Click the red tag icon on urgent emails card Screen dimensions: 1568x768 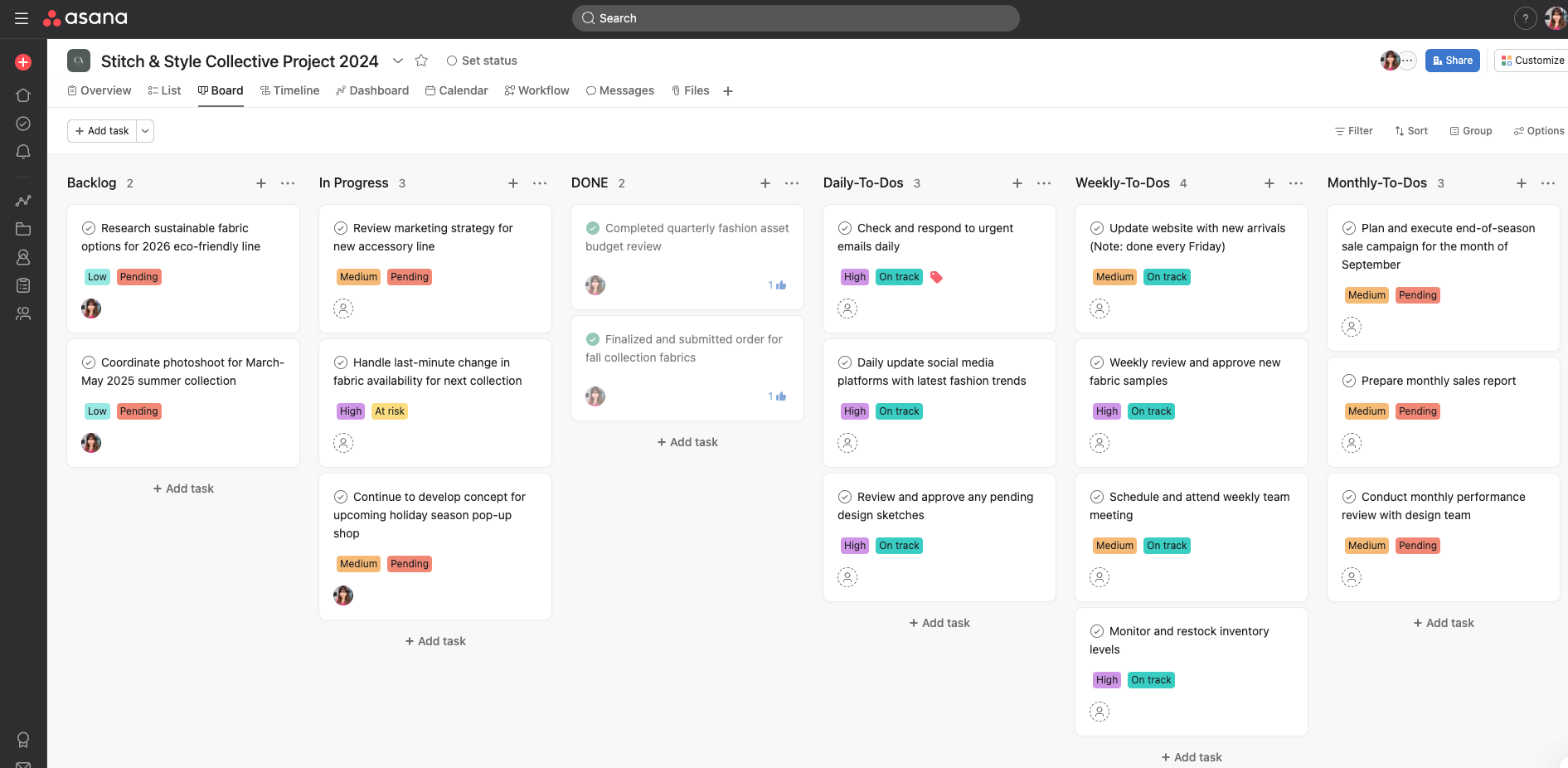point(936,277)
